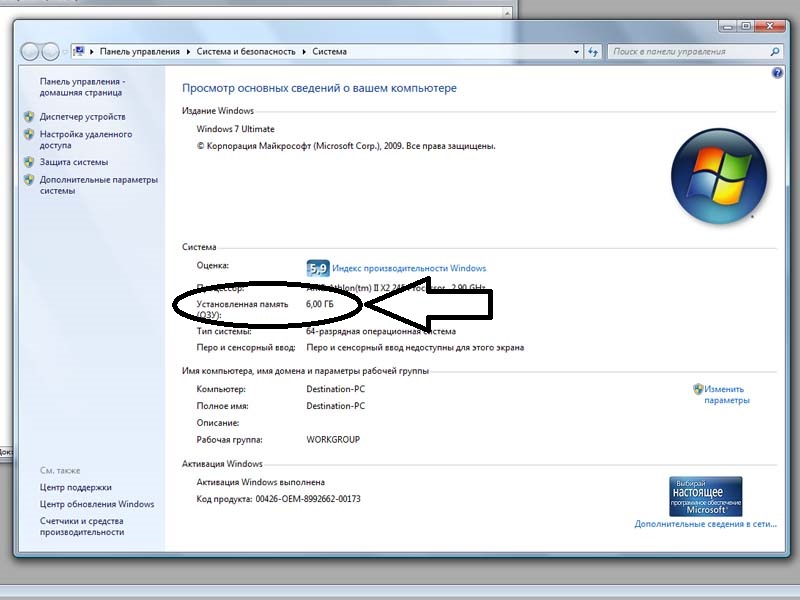Open Центр обновления Windows link
800x600 pixels.
(x=97, y=504)
